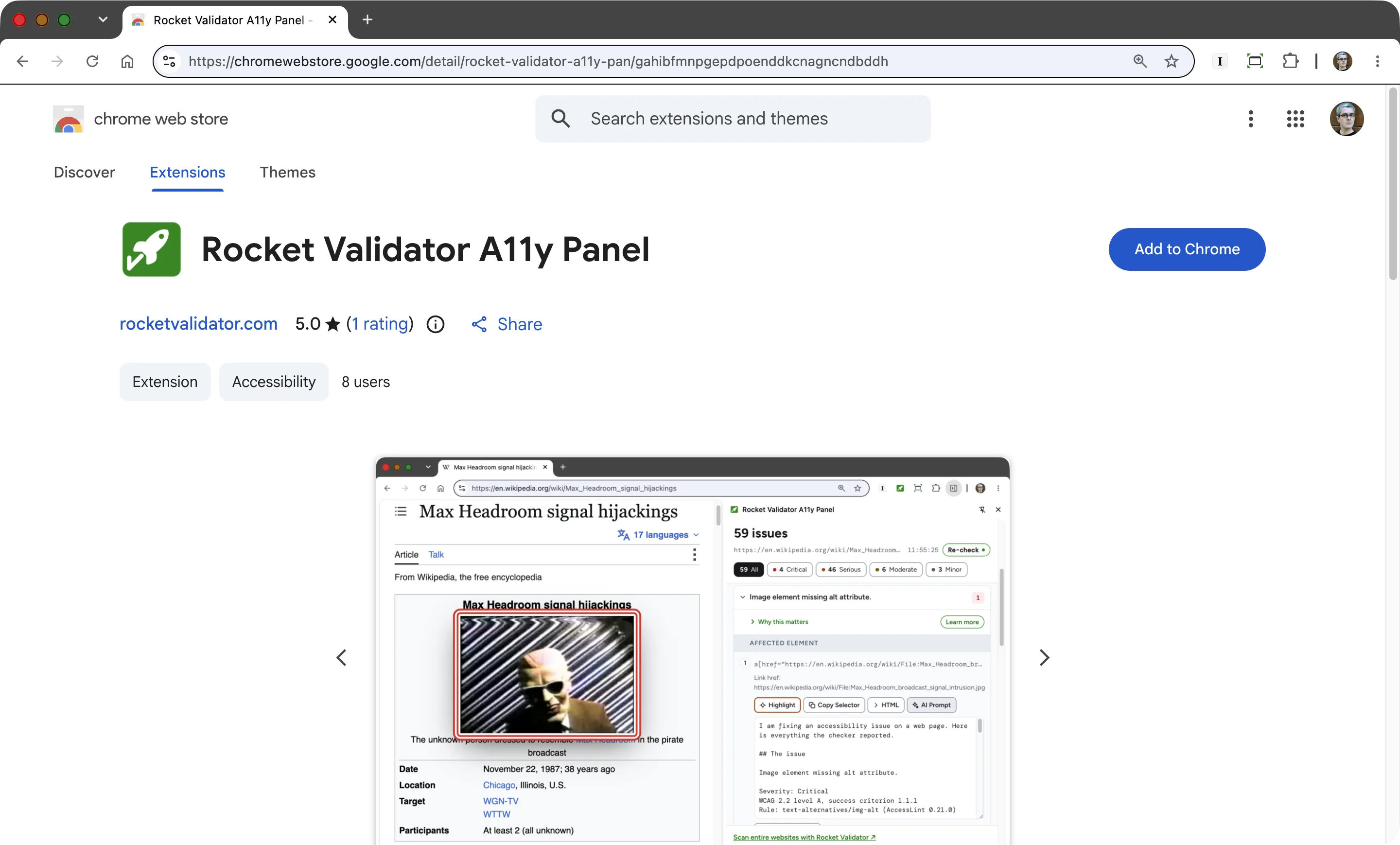Image resolution: width=1400 pixels, height=845 pixels.
Task: Select the Extensions tab
Action: 187,172
